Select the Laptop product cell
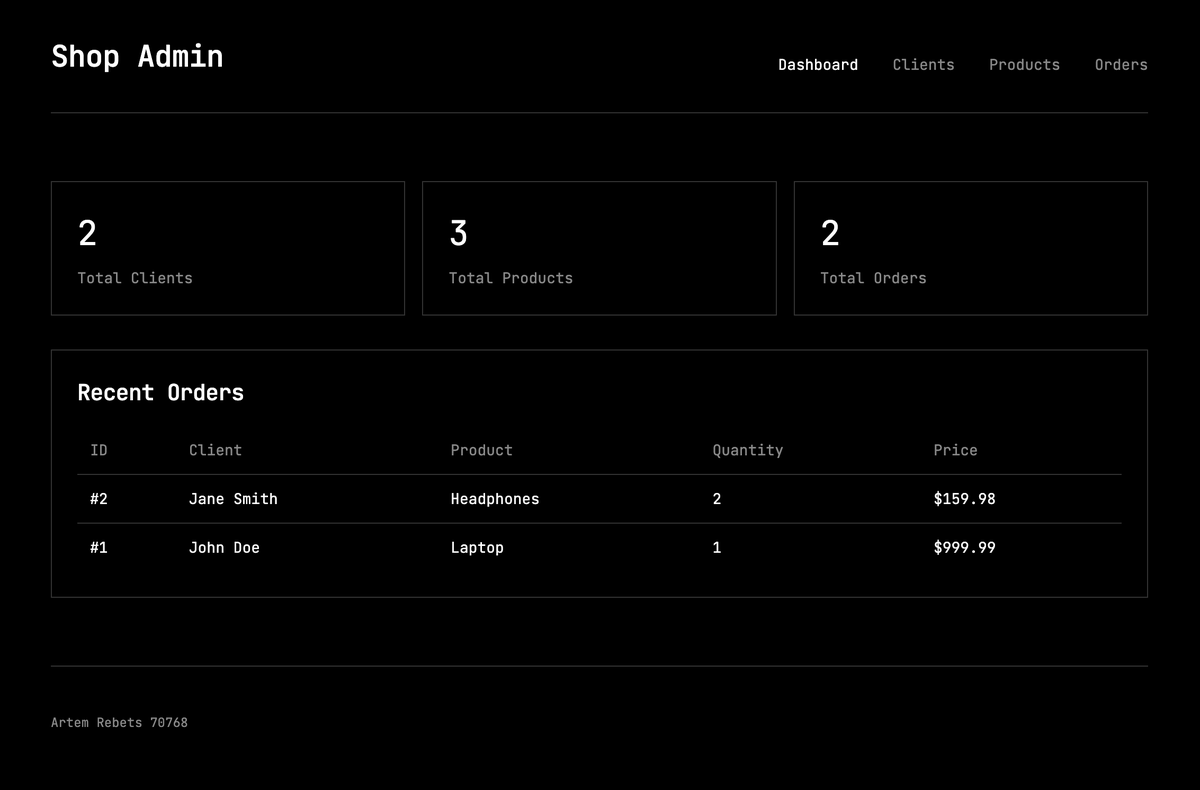The height and width of the screenshot is (790, 1200). pyautogui.click(x=477, y=548)
